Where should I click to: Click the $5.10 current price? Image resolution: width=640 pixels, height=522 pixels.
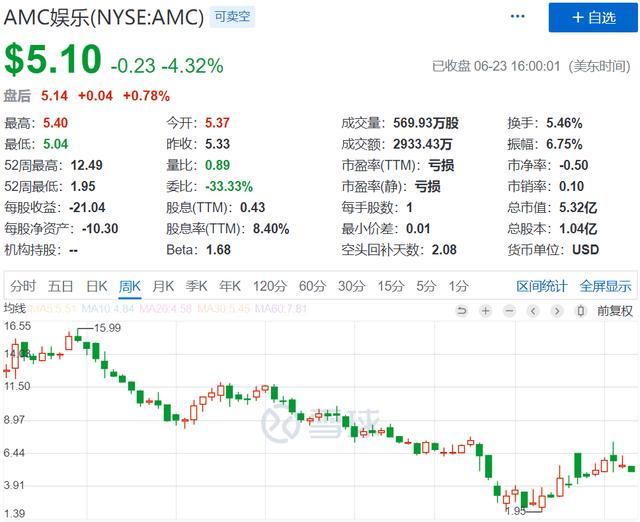point(53,60)
